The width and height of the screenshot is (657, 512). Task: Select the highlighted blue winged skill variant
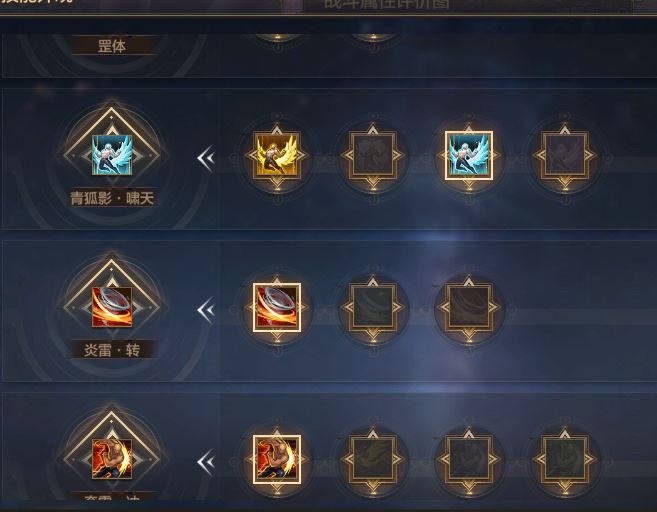469,155
